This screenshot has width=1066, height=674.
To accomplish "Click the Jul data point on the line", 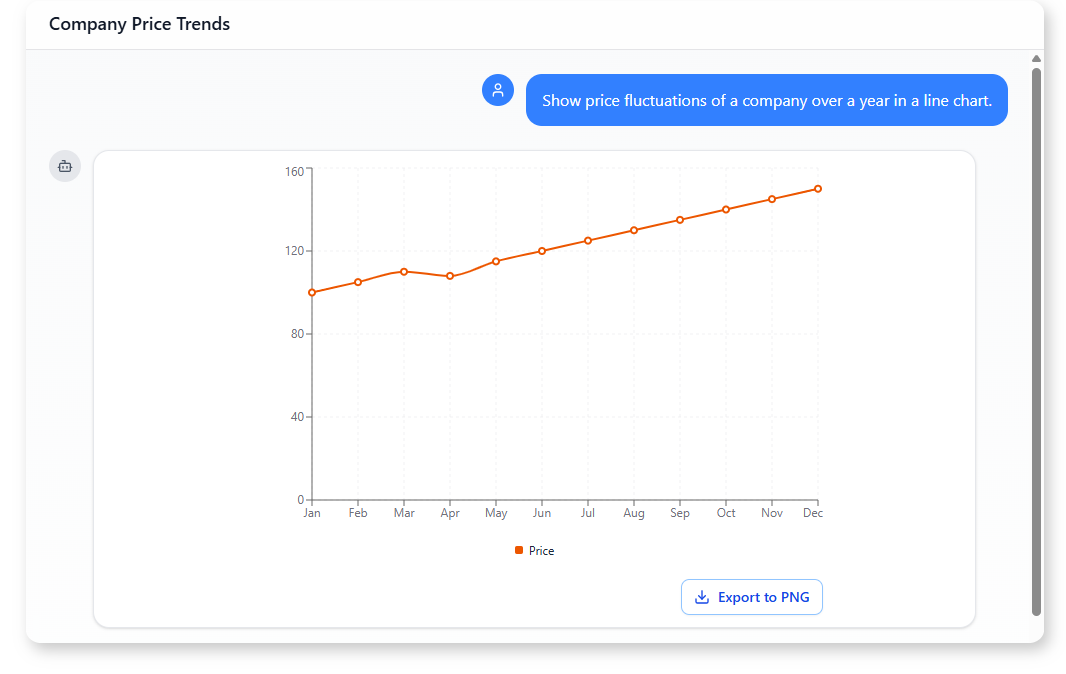I will pos(588,241).
